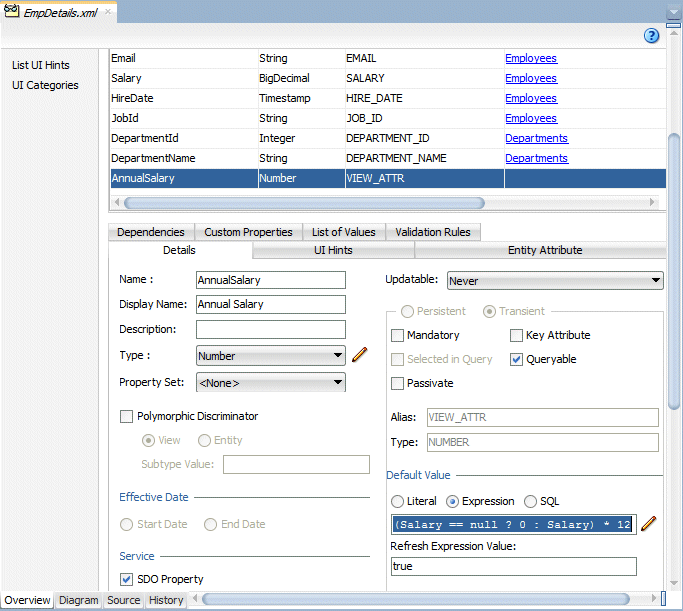The image size is (683, 611).
Task: Click the HIRE_DATE column cell
Action: 425,98
